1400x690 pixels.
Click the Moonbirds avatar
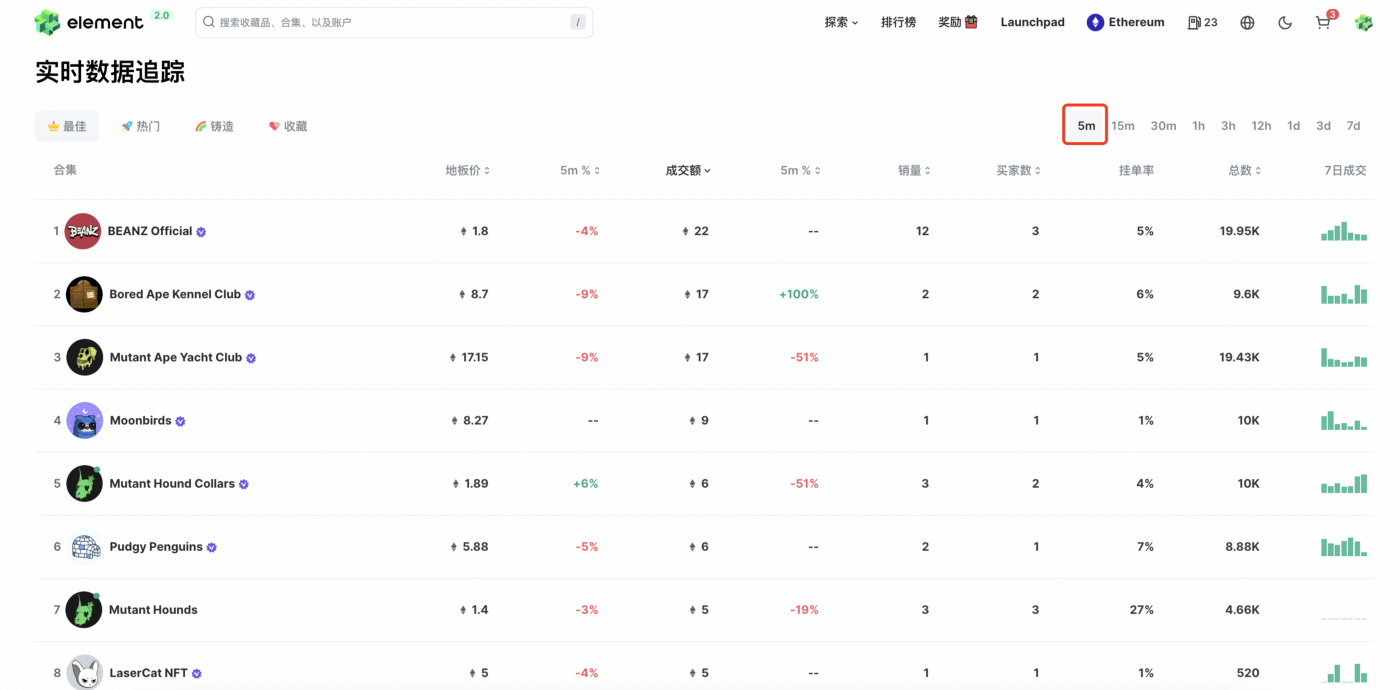pos(84,420)
